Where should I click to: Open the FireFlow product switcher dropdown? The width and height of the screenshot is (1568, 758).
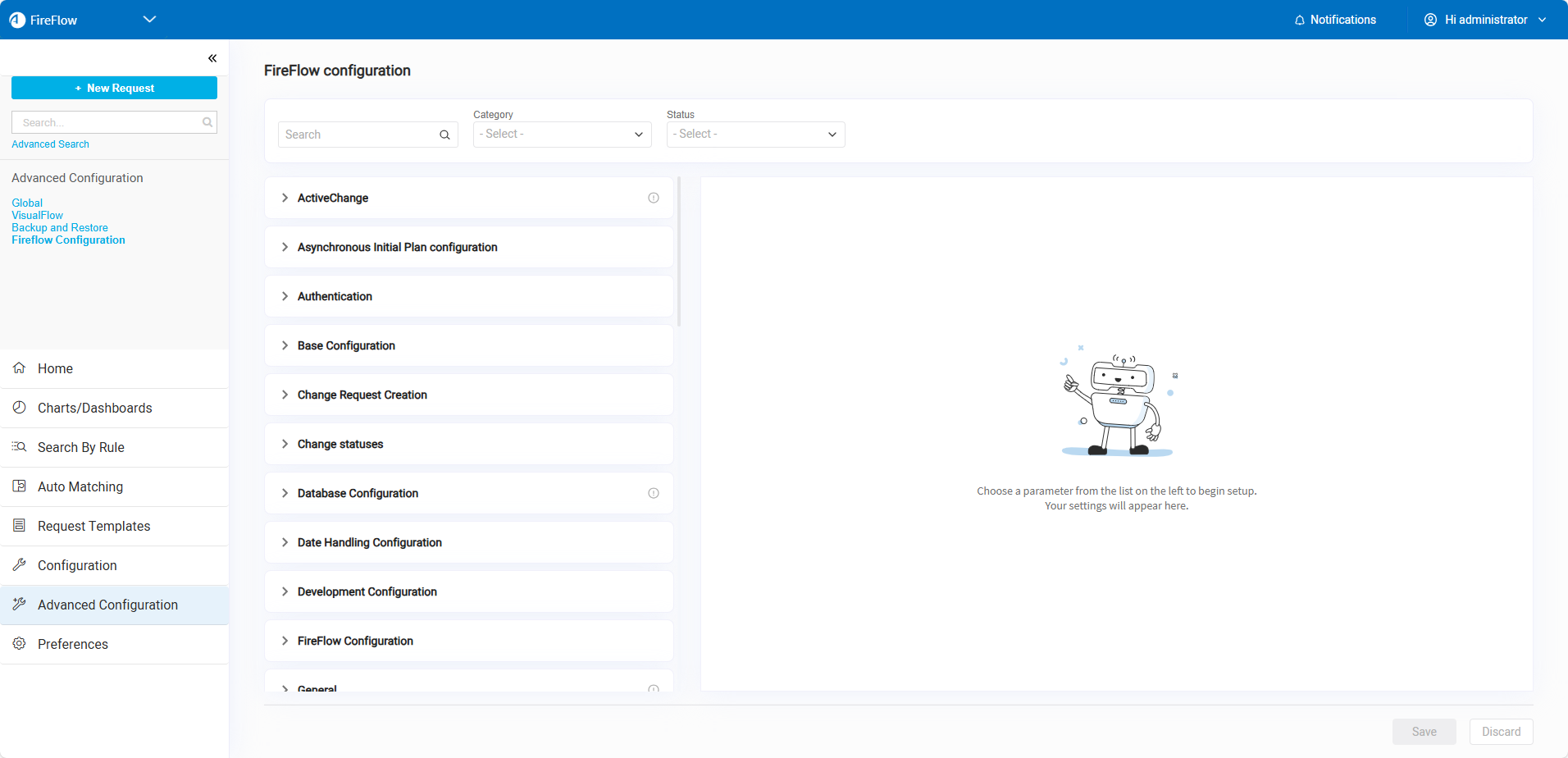tap(149, 20)
